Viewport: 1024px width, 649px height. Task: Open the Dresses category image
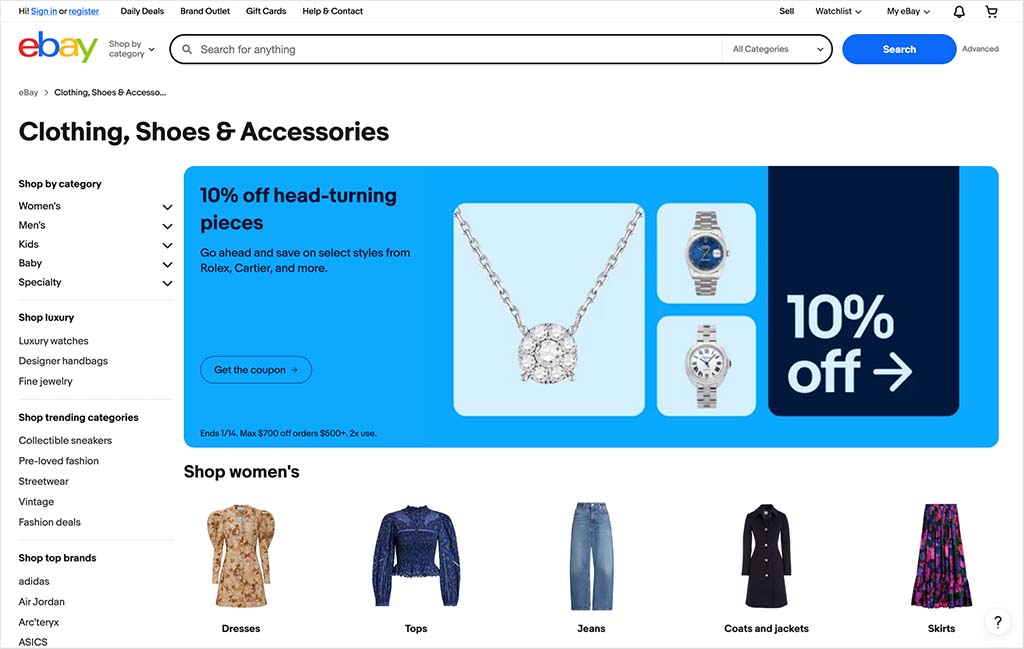(x=240, y=556)
